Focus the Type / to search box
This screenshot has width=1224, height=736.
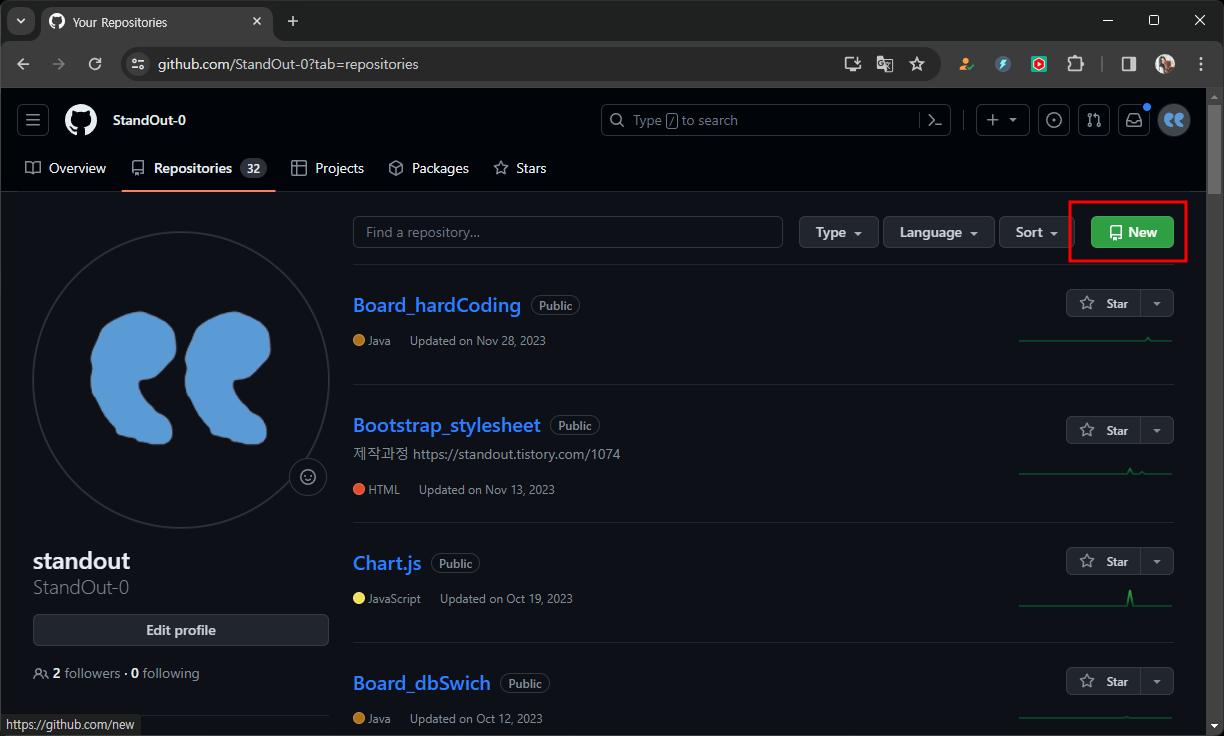coord(760,120)
